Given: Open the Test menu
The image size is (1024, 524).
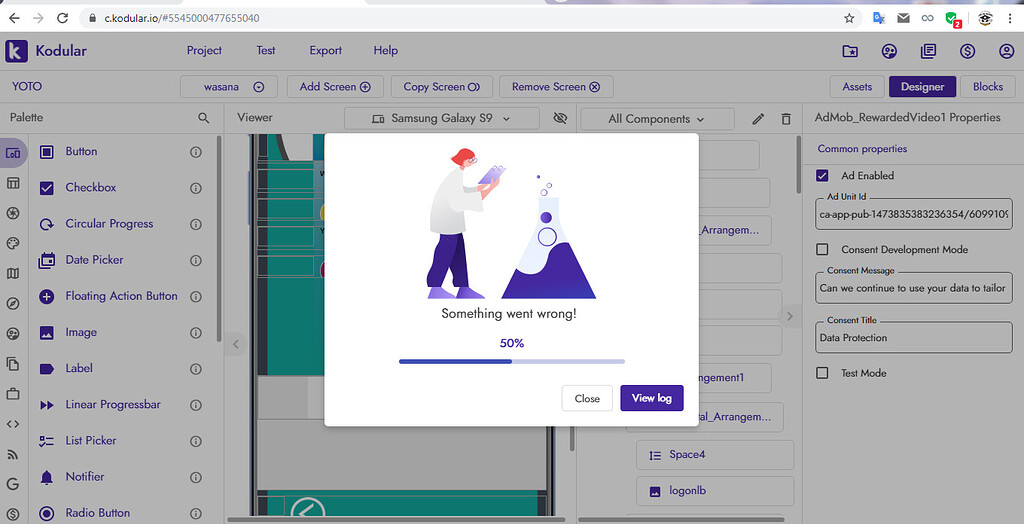Looking at the screenshot, I should [266, 50].
